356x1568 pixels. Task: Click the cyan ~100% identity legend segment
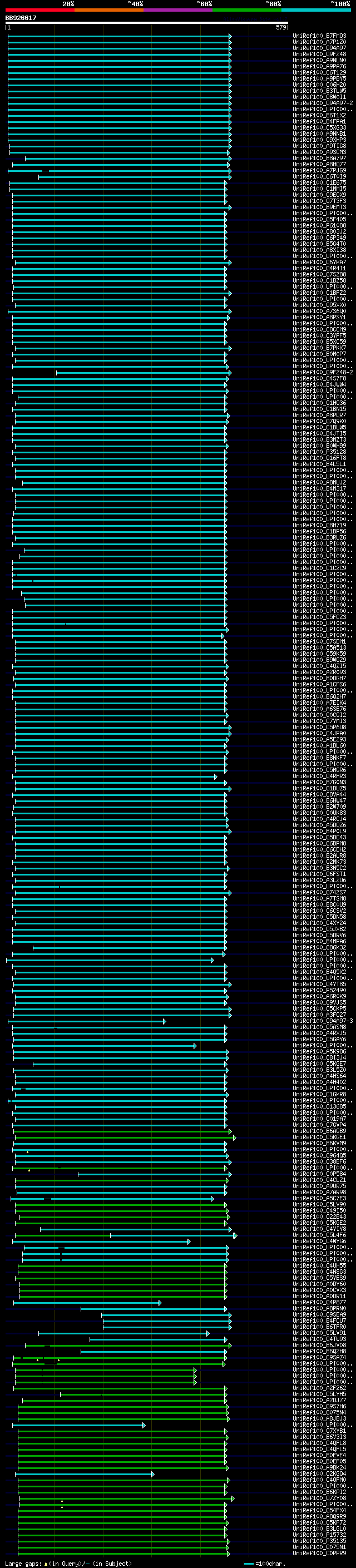pyautogui.click(x=316, y=10)
